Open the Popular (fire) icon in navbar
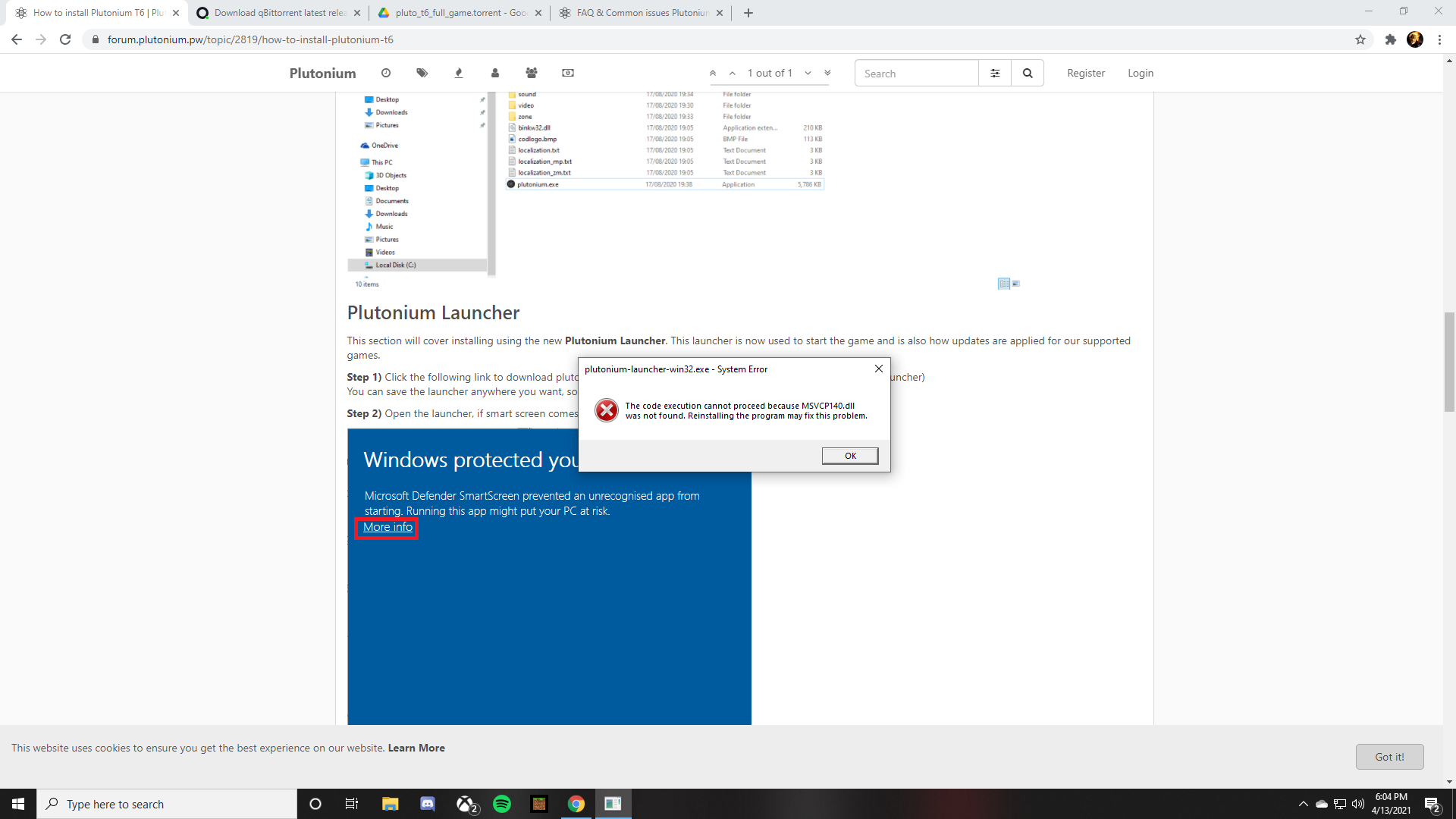Image resolution: width=1456 pixels, height=819 pixels. tap(459, 73)
